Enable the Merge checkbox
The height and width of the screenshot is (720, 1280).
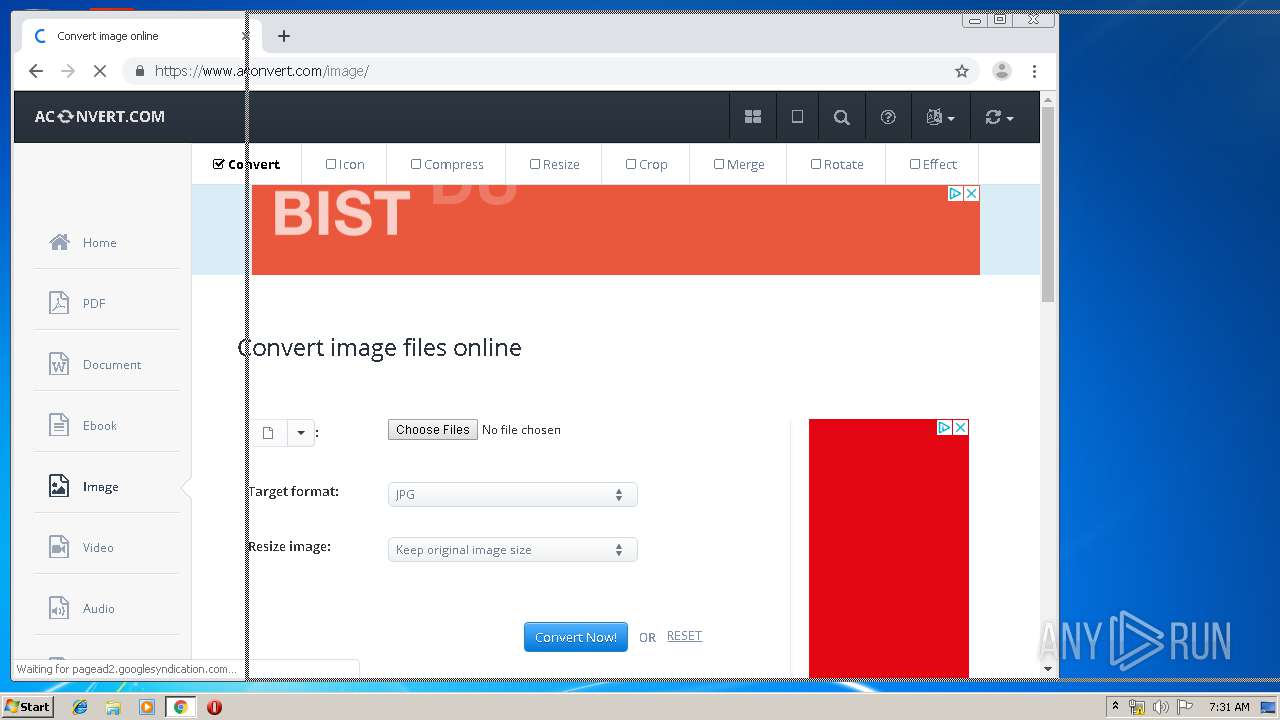[719, 164]
